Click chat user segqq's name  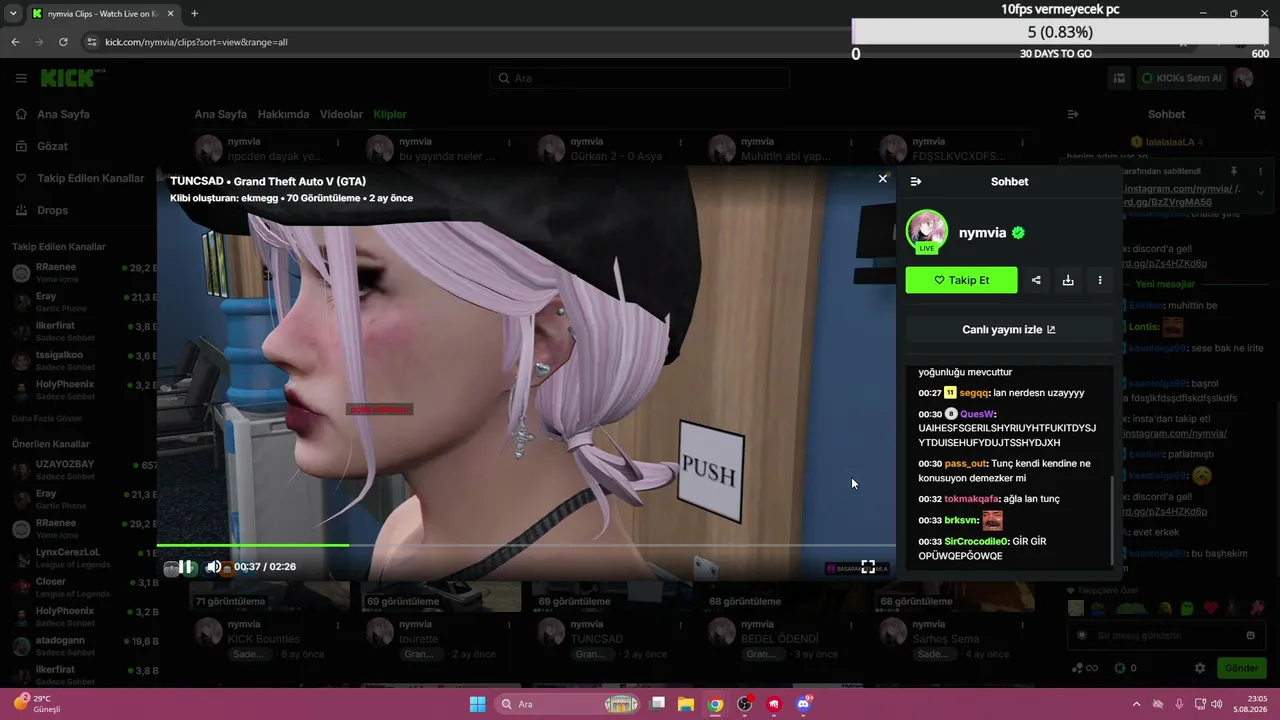[x=974, y=393]
